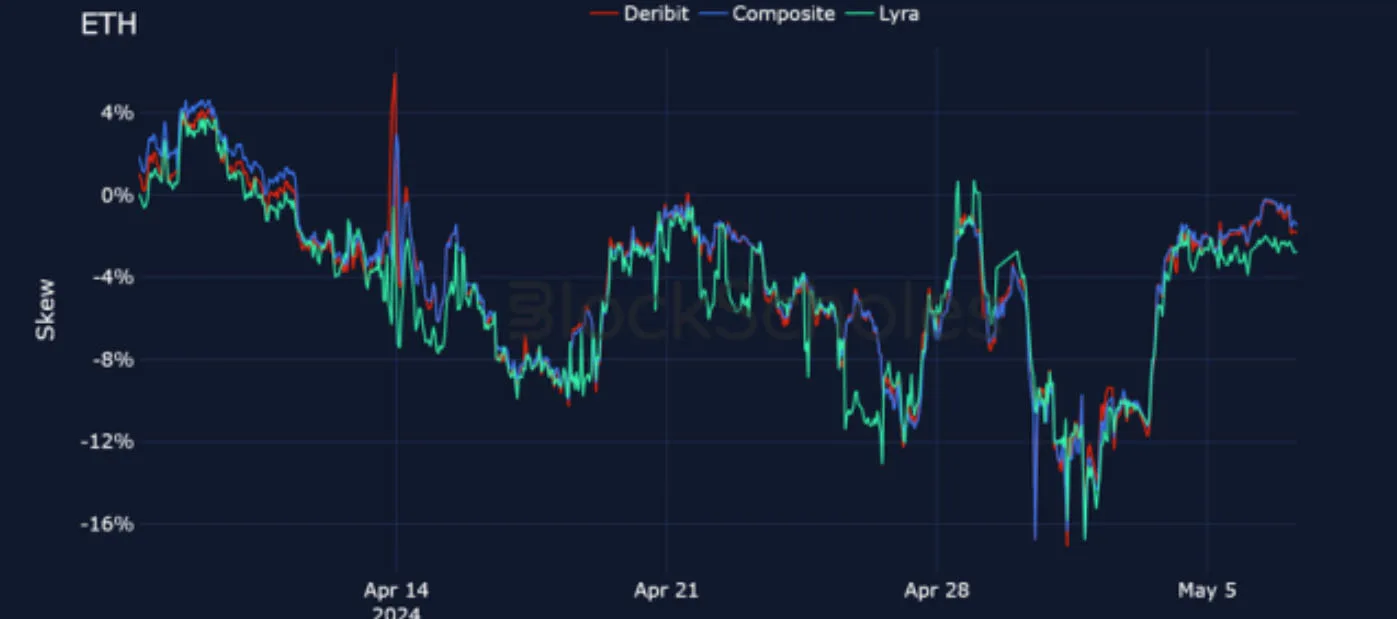Image resolution: width=1397 pixels, height=619 pixels.
Task: Click the Skew y-axis title
Action: (x=46, y=309)
